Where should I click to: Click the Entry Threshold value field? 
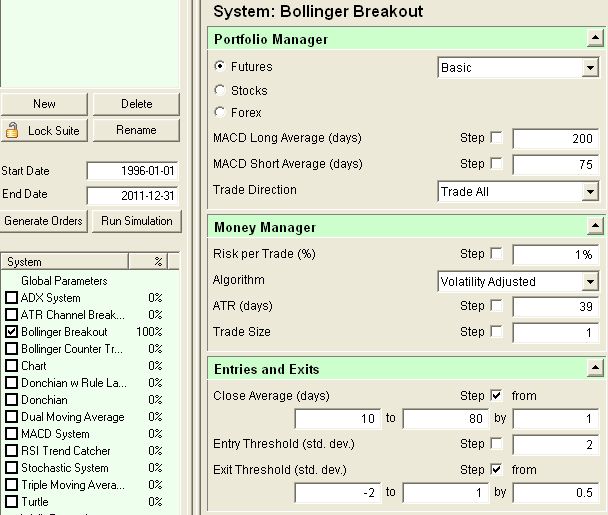pos(555,445)
